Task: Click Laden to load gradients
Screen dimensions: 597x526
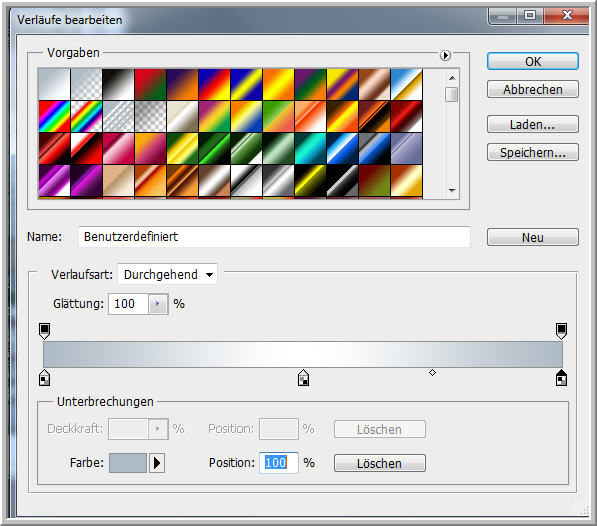Action: point(533,124)
